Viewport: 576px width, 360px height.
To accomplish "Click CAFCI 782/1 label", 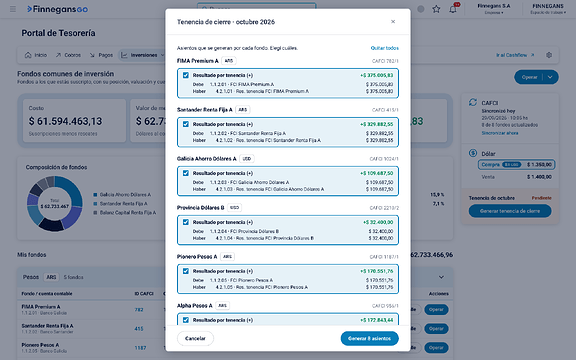I will [385, 61].
